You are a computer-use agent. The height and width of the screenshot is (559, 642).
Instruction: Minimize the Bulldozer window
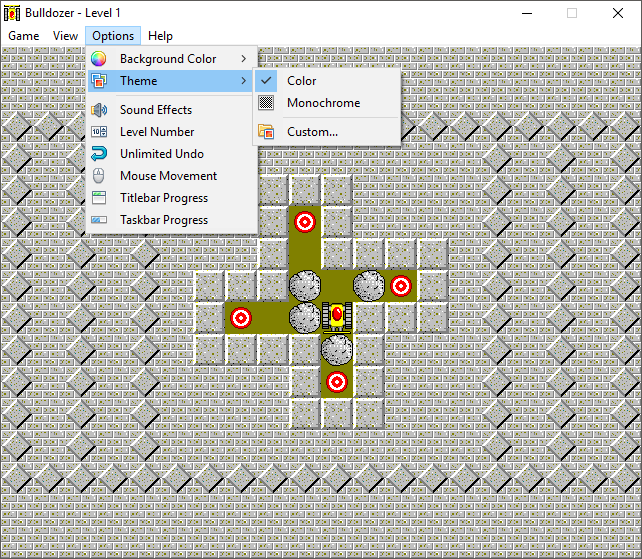tap(527, 13)
